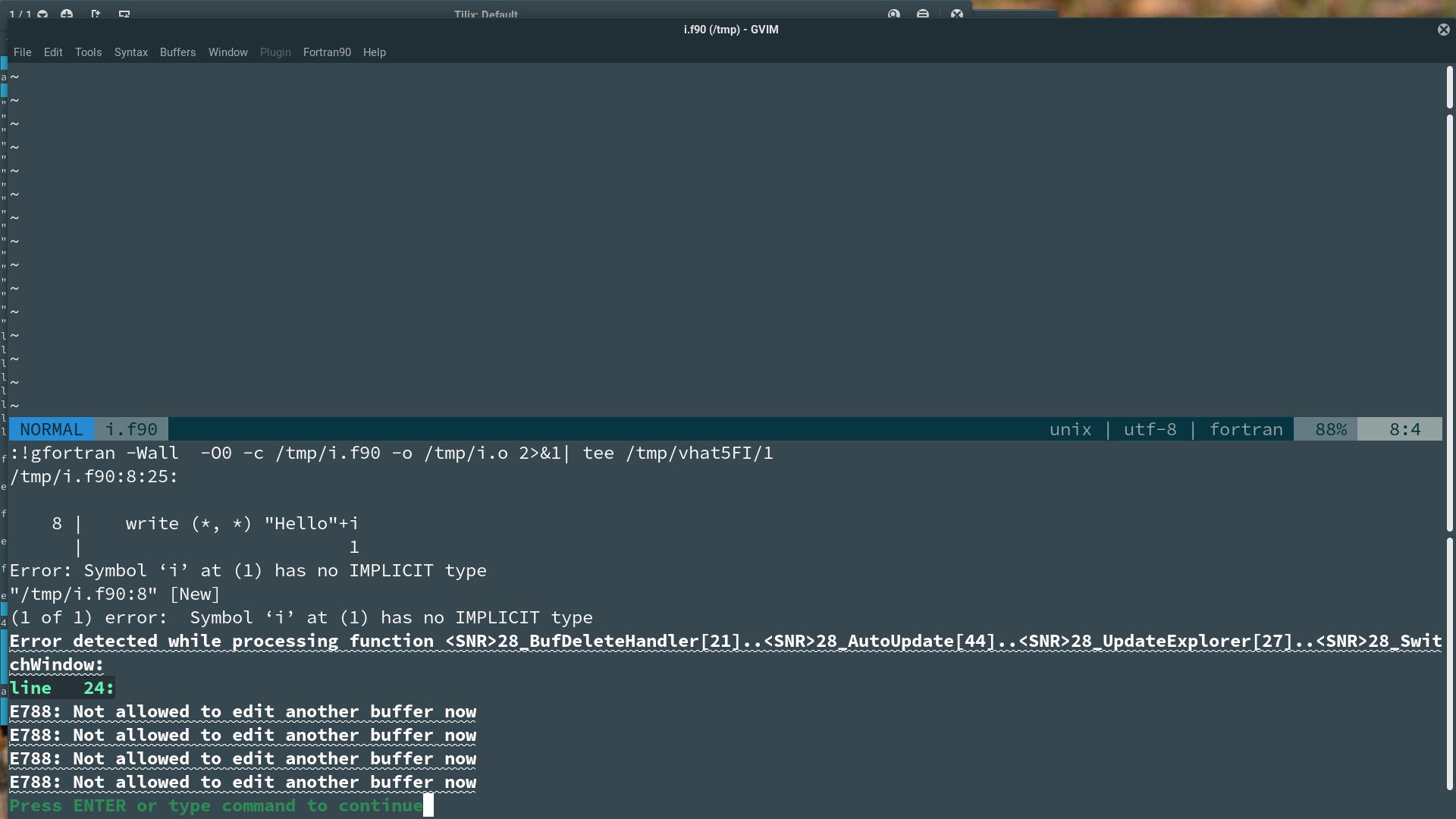Open the File menu
This screenshot has height=819, width=1456.
click(x=22, y=52)
